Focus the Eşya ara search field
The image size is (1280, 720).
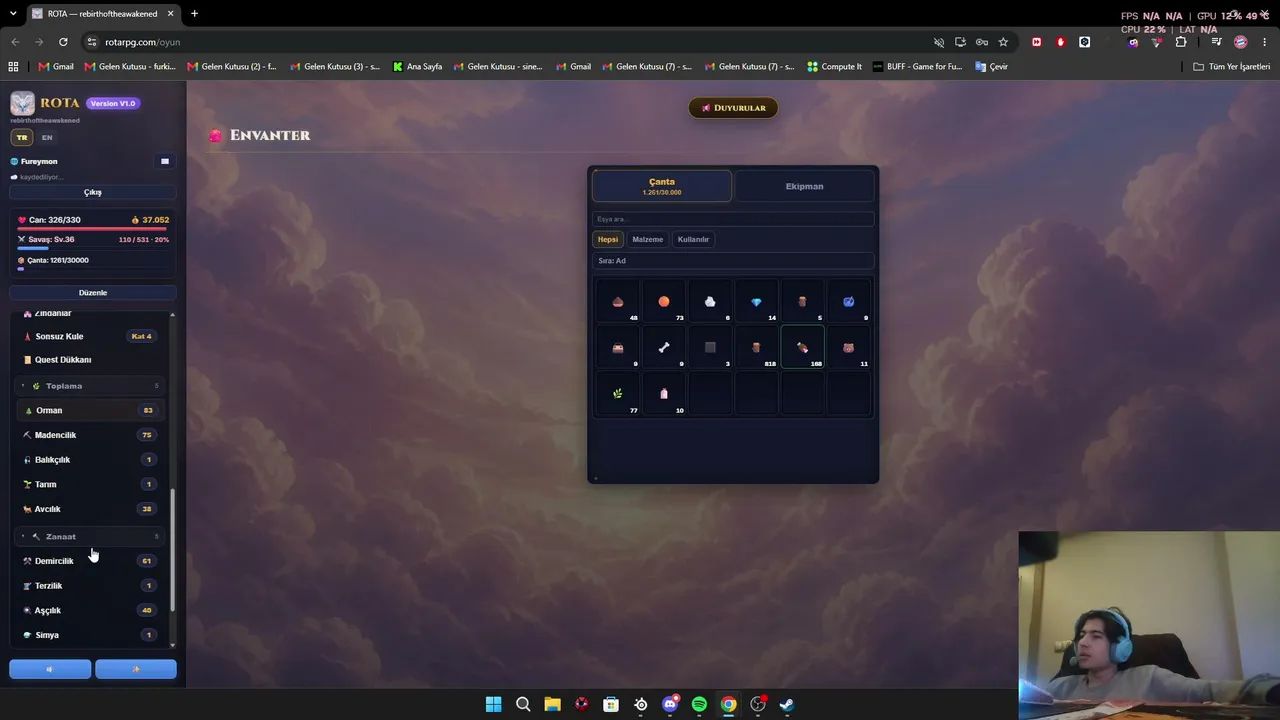(733, 219)
